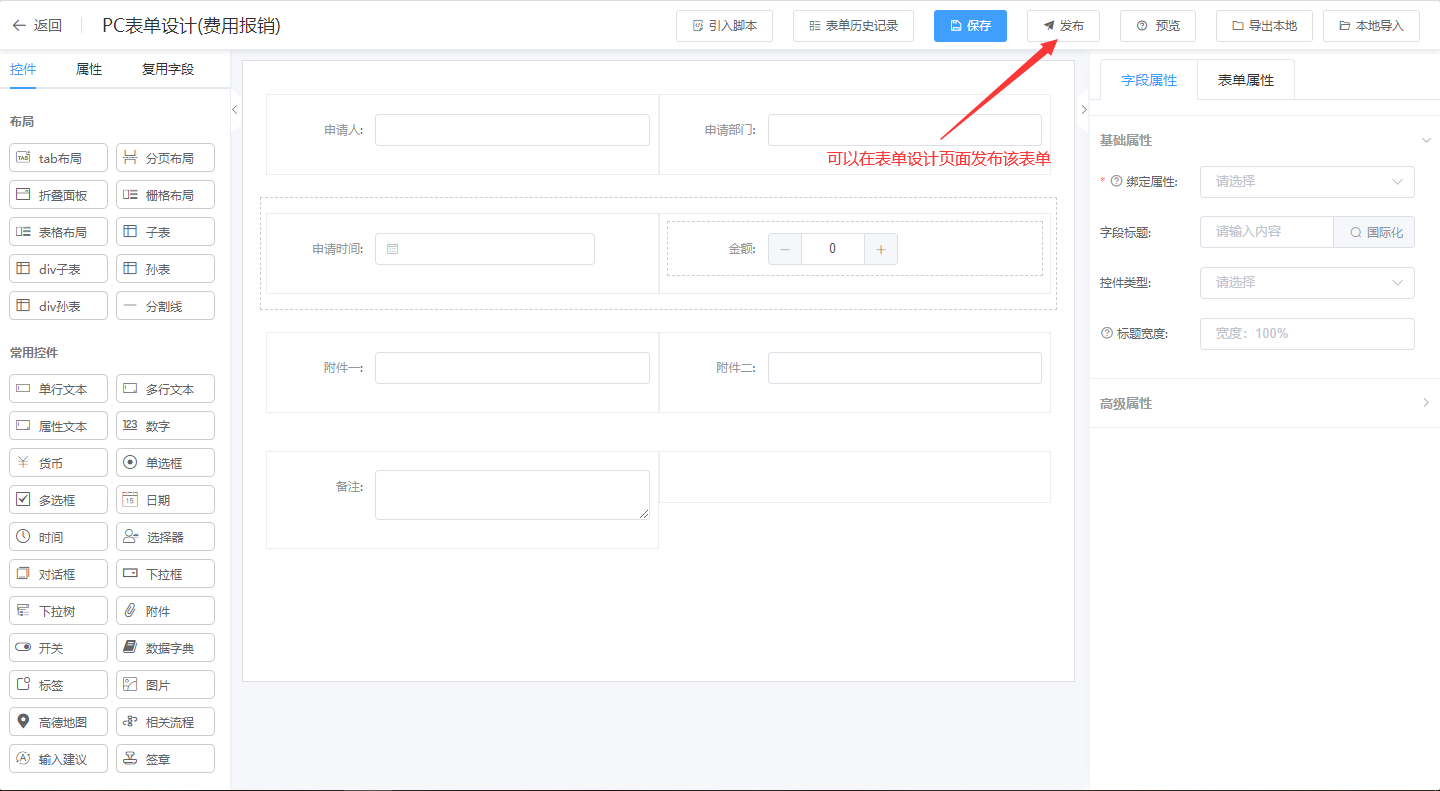Screen dimensions: 1440x791
Task: Choose the 数据字典 data dictionary control
Action: [x=165, y=648]
